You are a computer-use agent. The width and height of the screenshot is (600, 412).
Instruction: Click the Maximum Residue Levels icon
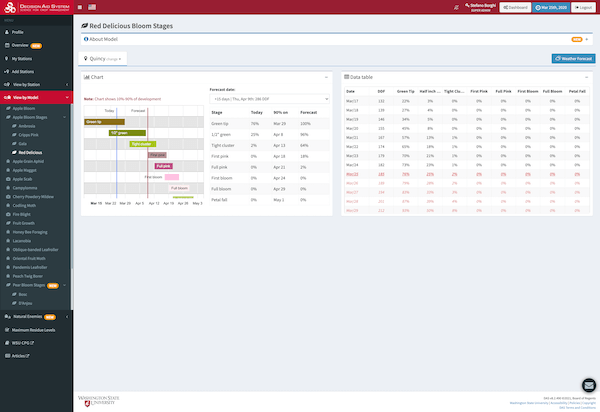(x=6, y=329)
